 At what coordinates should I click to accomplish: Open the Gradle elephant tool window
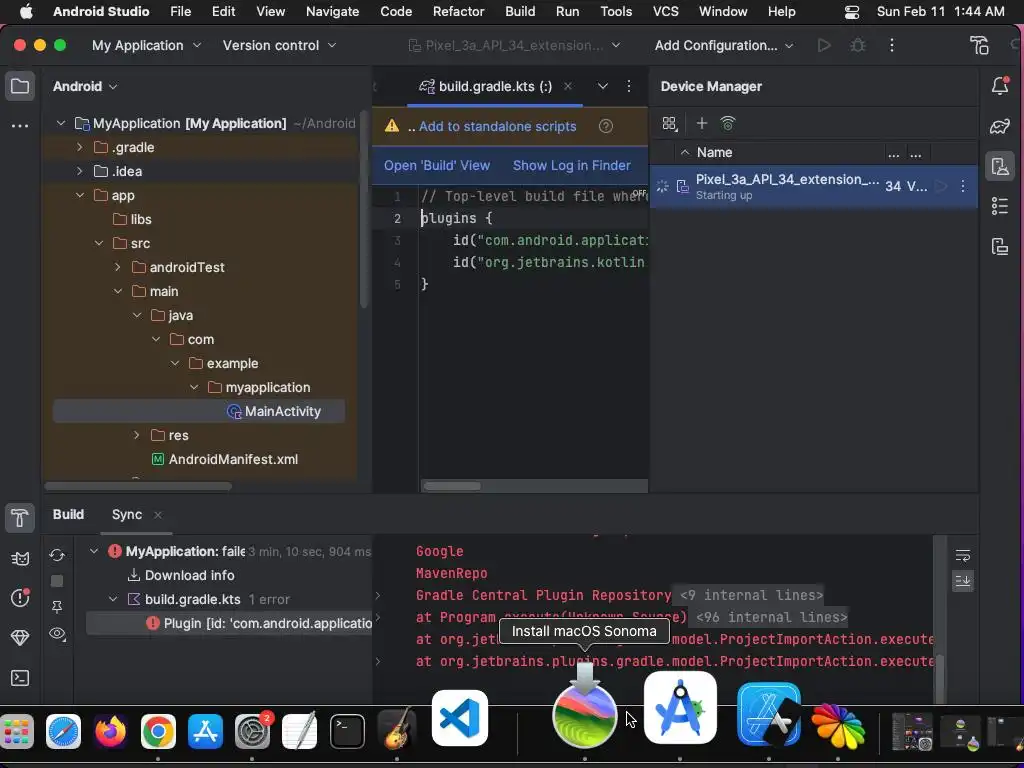click(1000, 126)
